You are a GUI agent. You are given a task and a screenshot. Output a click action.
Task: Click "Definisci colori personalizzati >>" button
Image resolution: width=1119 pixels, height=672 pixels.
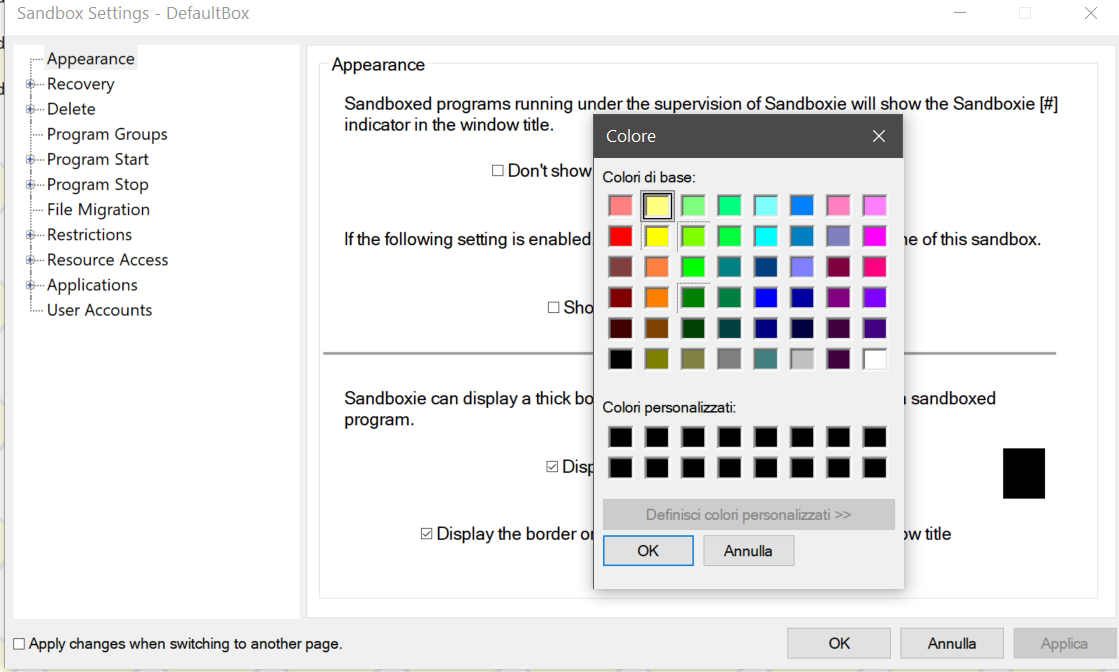point(749,514)
